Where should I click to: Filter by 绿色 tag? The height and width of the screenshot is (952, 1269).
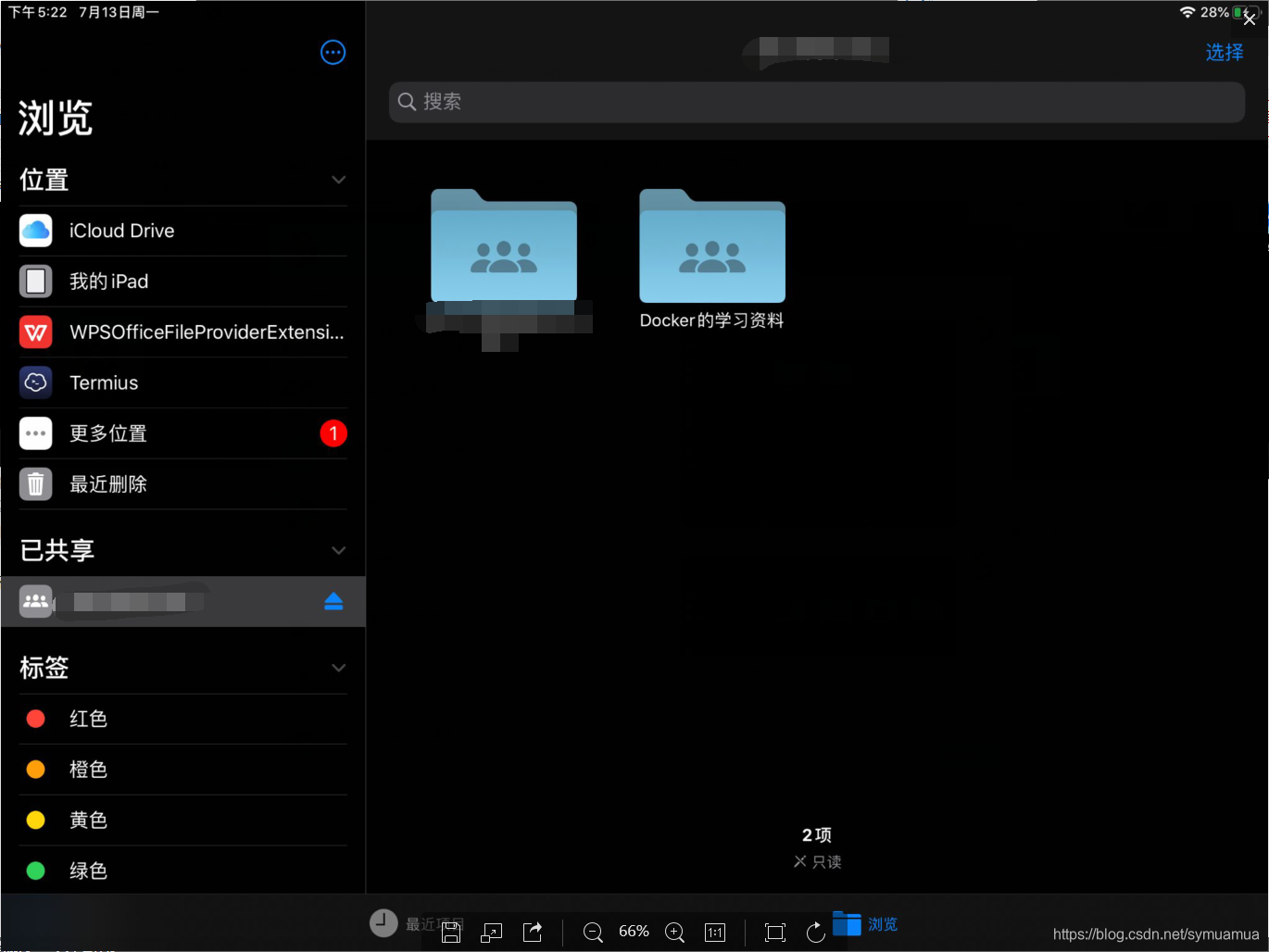183,871
